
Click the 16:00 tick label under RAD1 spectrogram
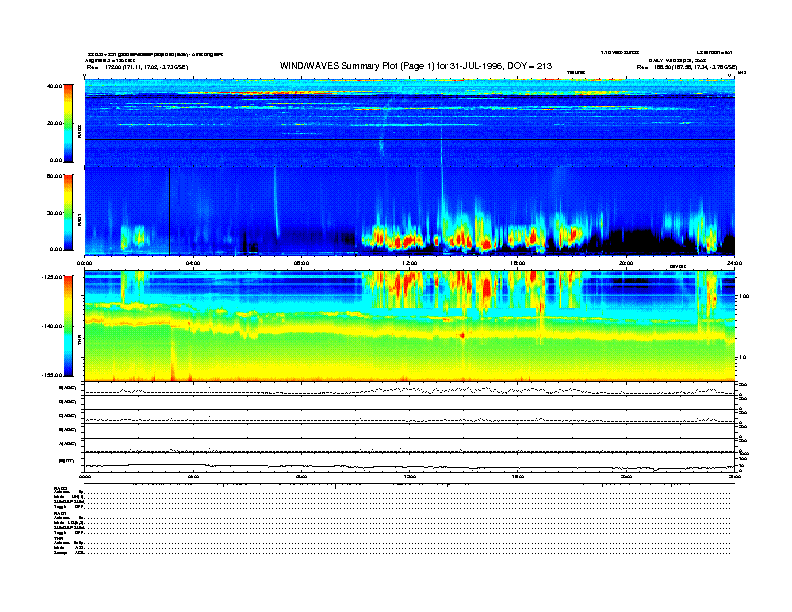point(518,263)
